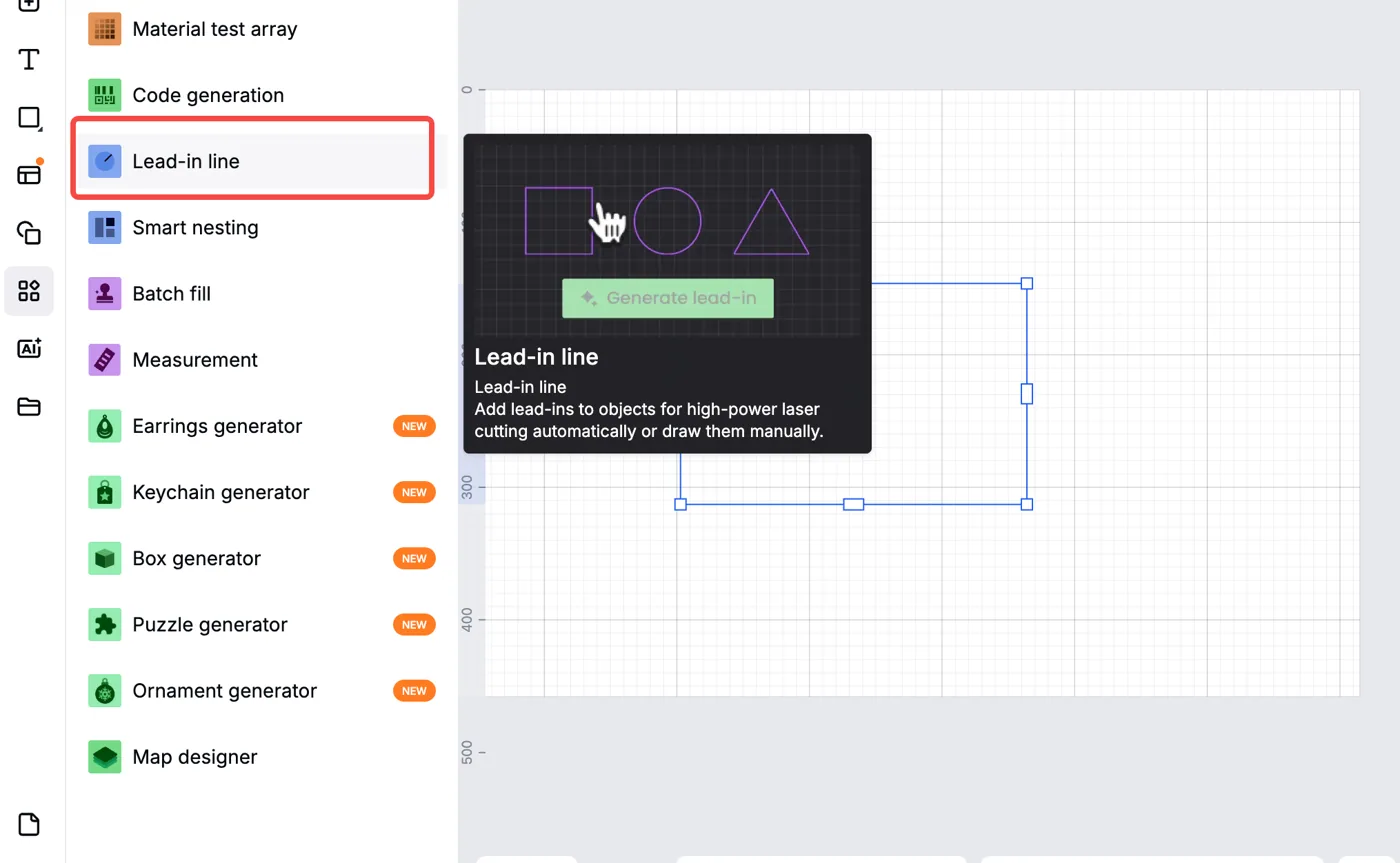1400x863 pixels.
Task: Open the AI tools sidebar icon
Action: 29,349
